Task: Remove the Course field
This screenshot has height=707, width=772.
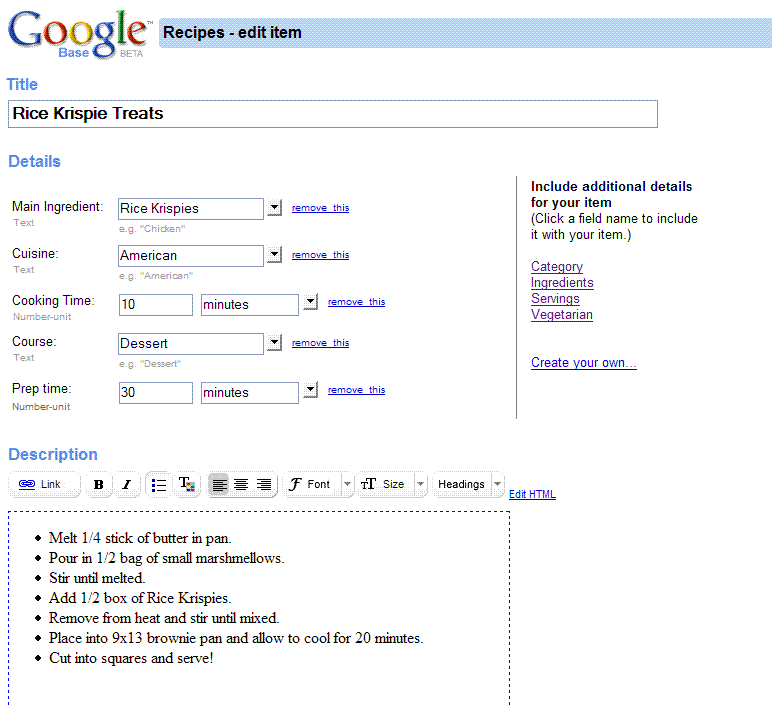Action: 321,343
